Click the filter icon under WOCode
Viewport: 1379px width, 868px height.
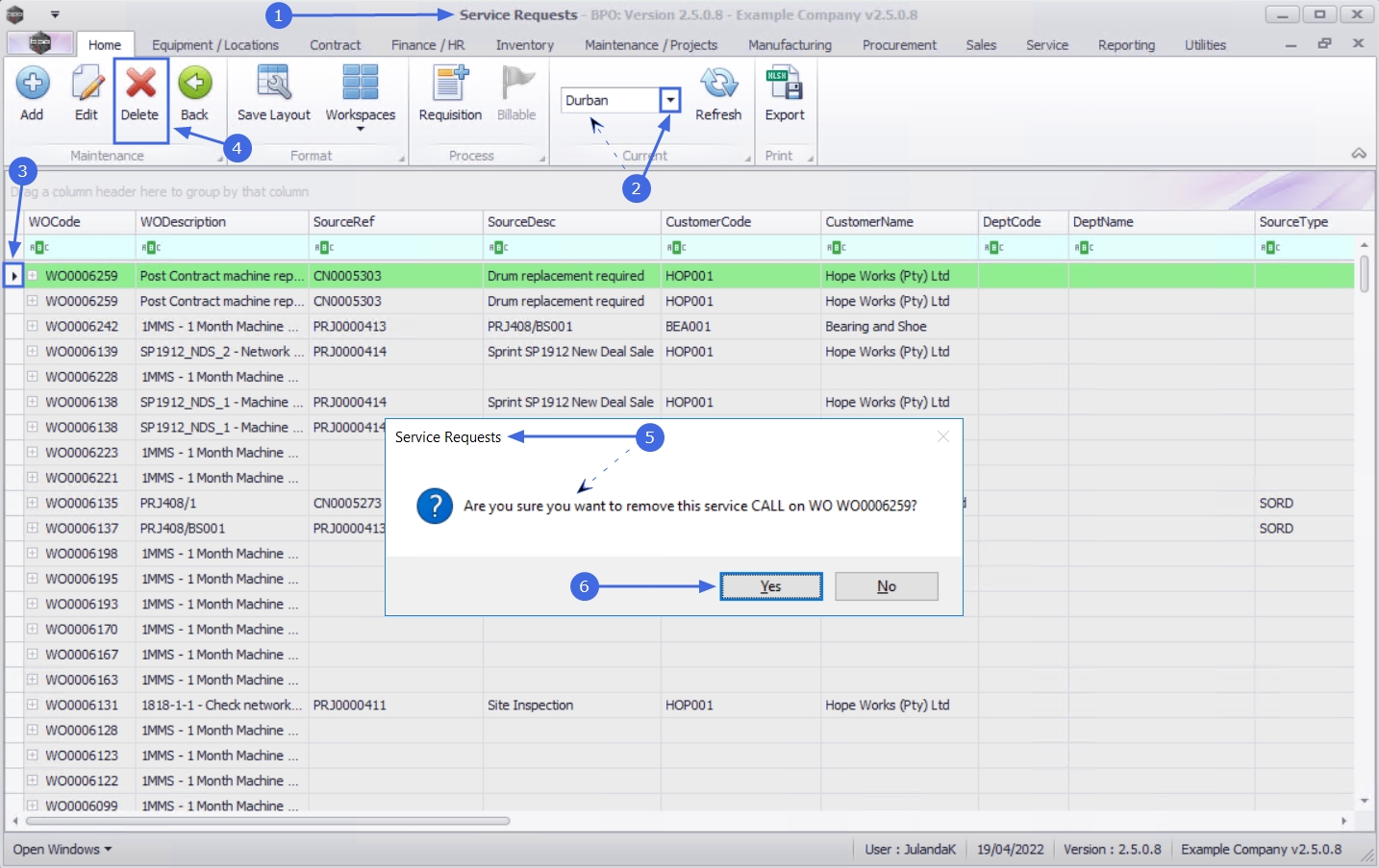pos(39,248)
